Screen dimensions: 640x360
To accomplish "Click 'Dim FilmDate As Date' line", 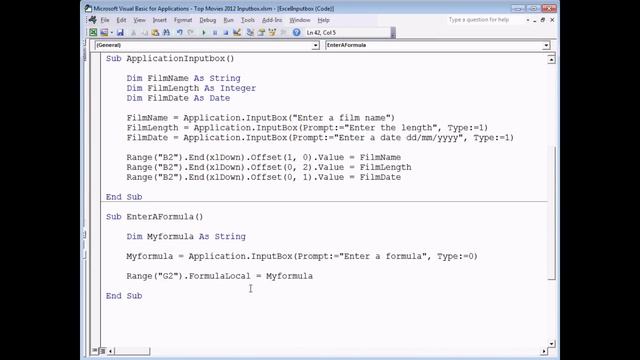I will (178, 98).
